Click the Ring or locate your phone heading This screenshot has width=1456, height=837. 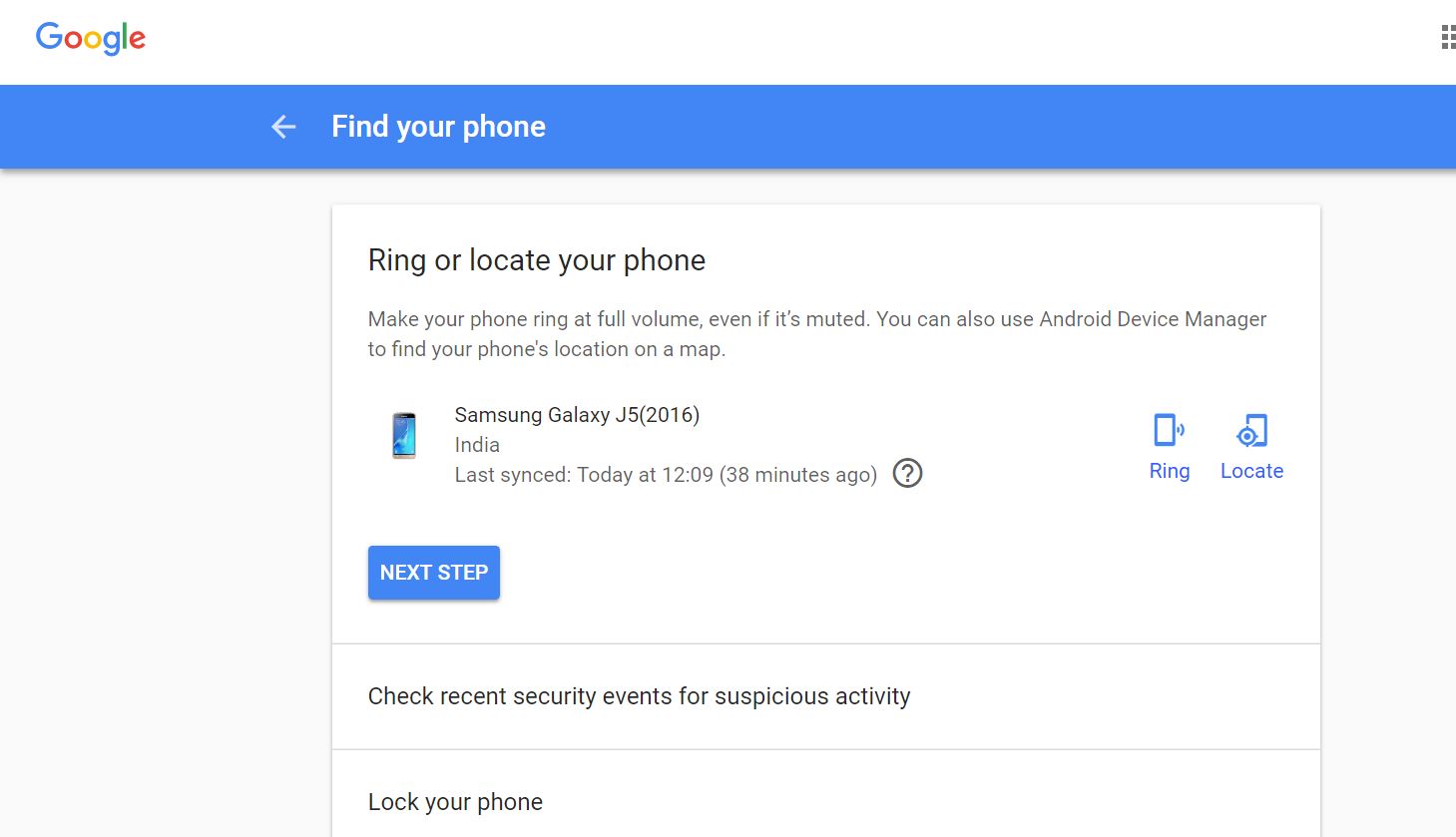pyautogui.click(x=536, y=259)
